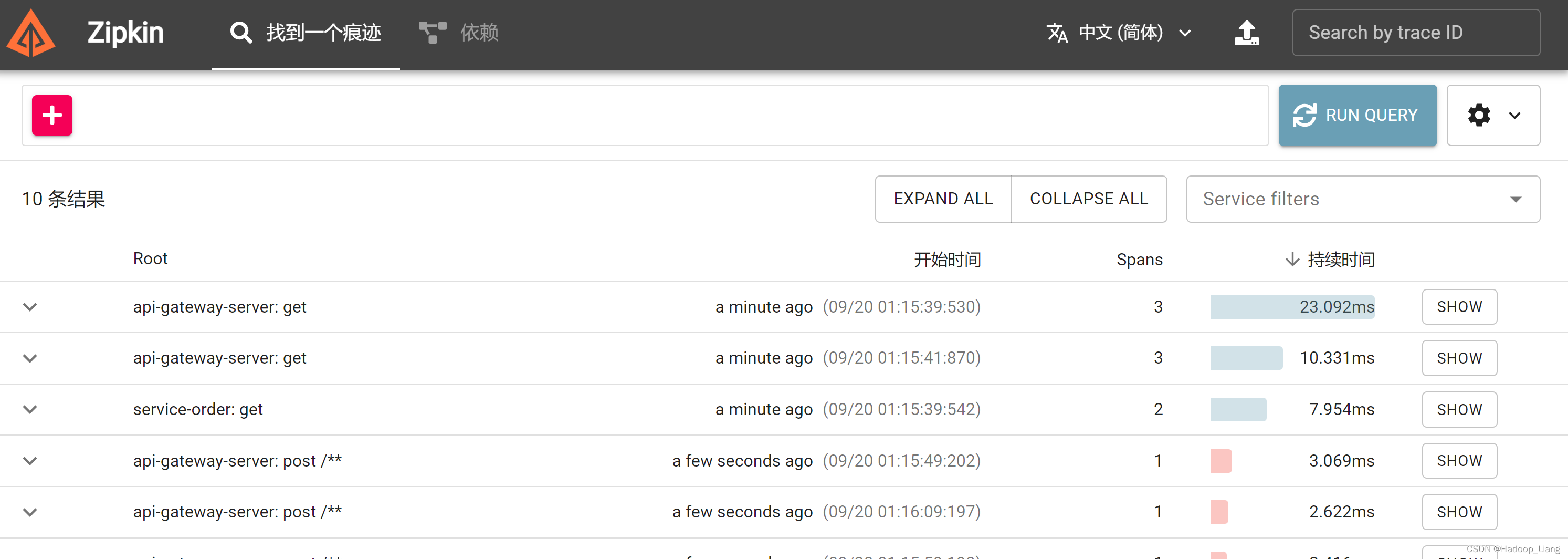The image size is (1568, 559).
Task: Click the 10.331ms duration bar
Action: tap(1246, 358)
